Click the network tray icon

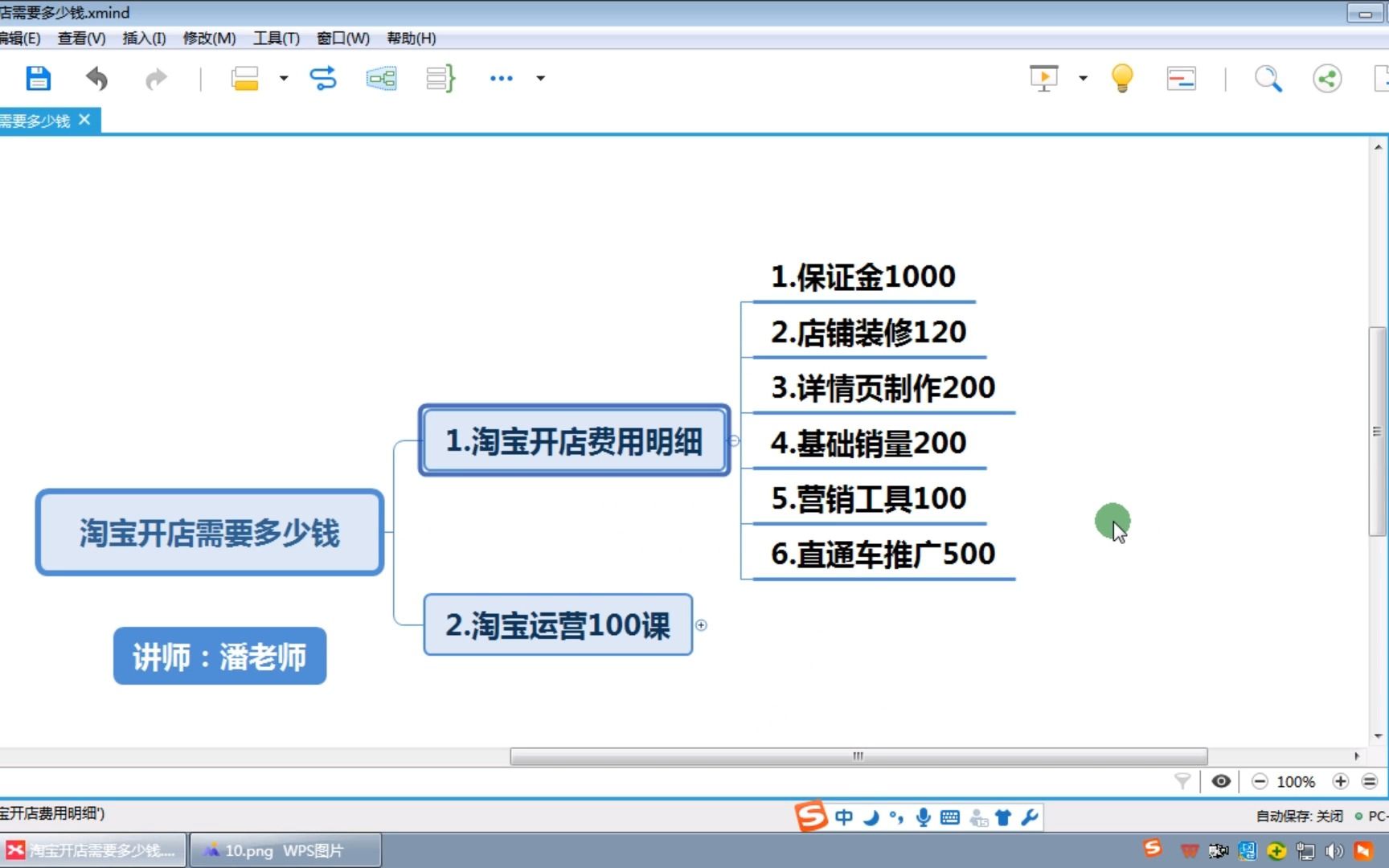point(1306,850)
